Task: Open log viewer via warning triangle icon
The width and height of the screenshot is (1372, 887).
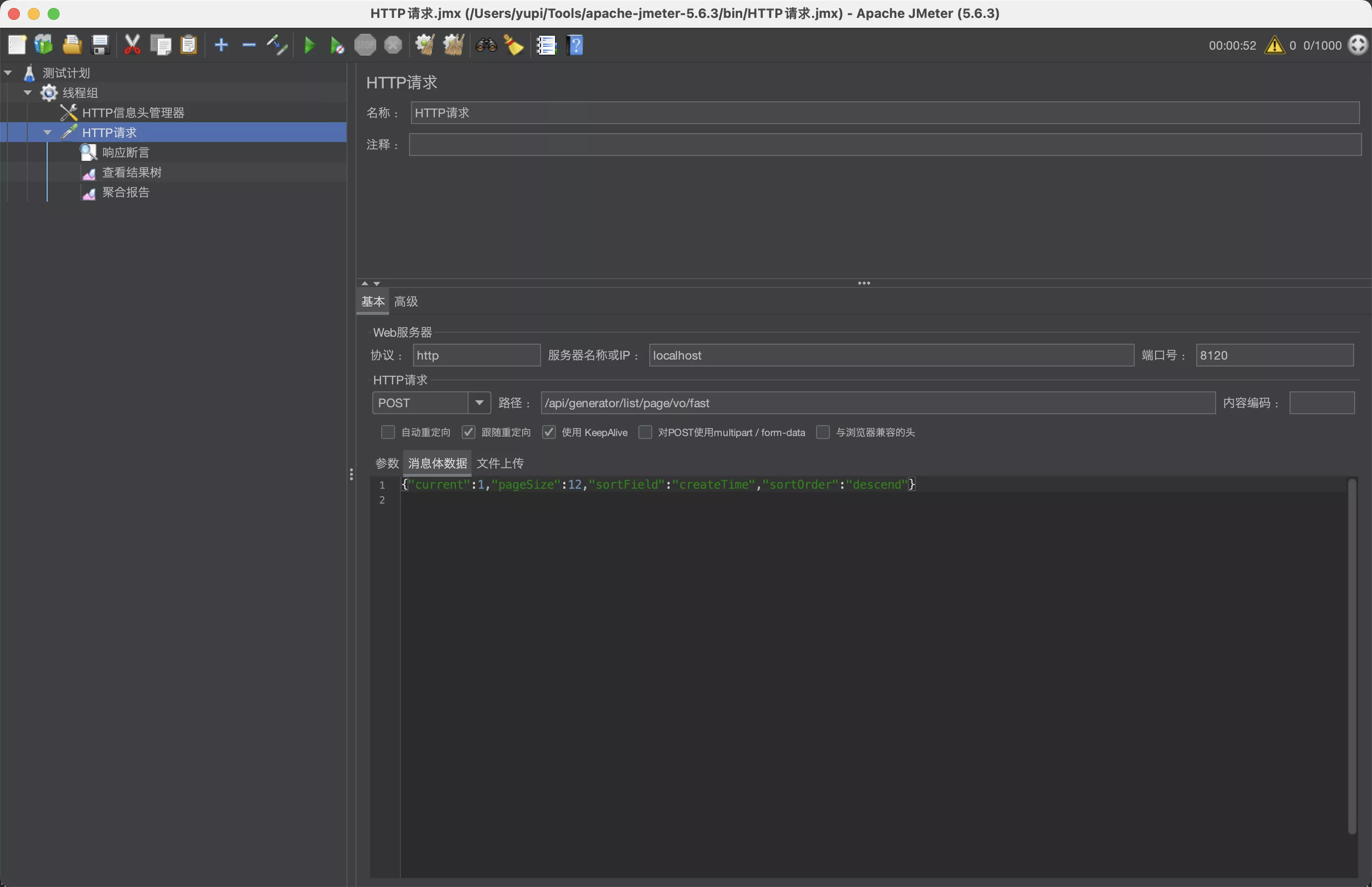Action: click(x=1274, y=45)
